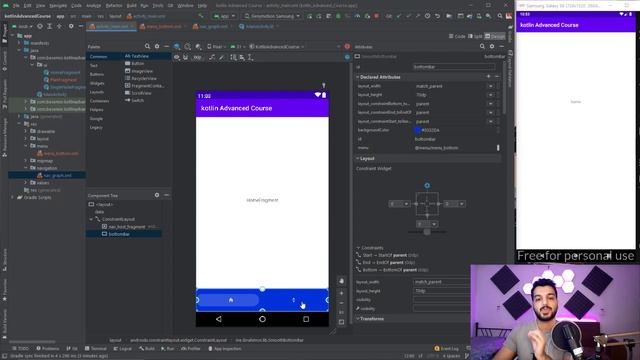640x360 pixels.
Task: Add attribute with plus icon
Action: pos(488,76)
